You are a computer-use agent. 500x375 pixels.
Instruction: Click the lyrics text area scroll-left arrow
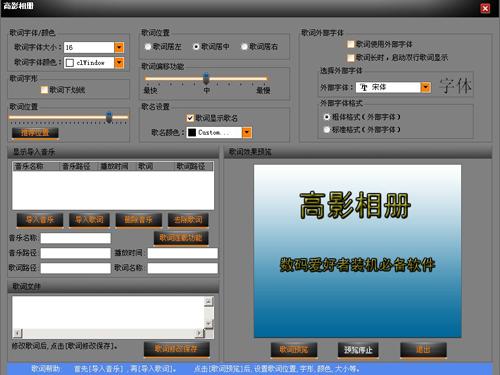[x=18, y=333]
